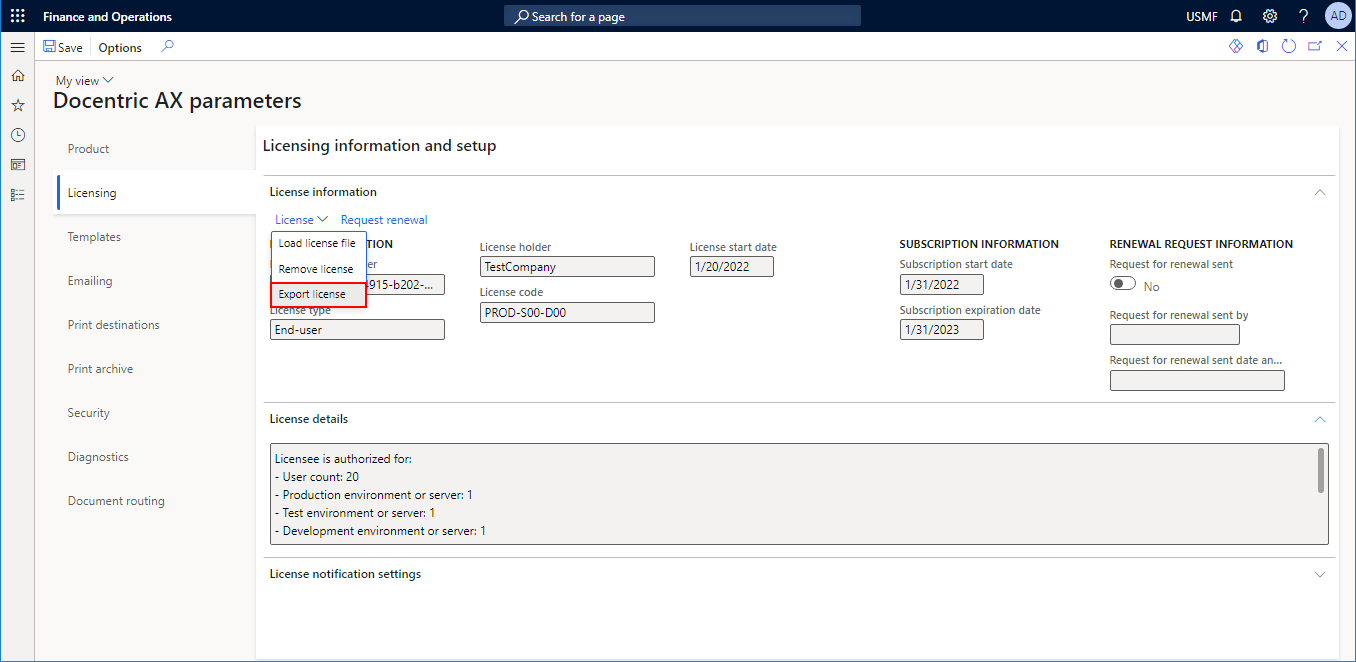Open the app launcher waffle icon
This screenshot has height=662, width=1356.
(x=17, y=16)
